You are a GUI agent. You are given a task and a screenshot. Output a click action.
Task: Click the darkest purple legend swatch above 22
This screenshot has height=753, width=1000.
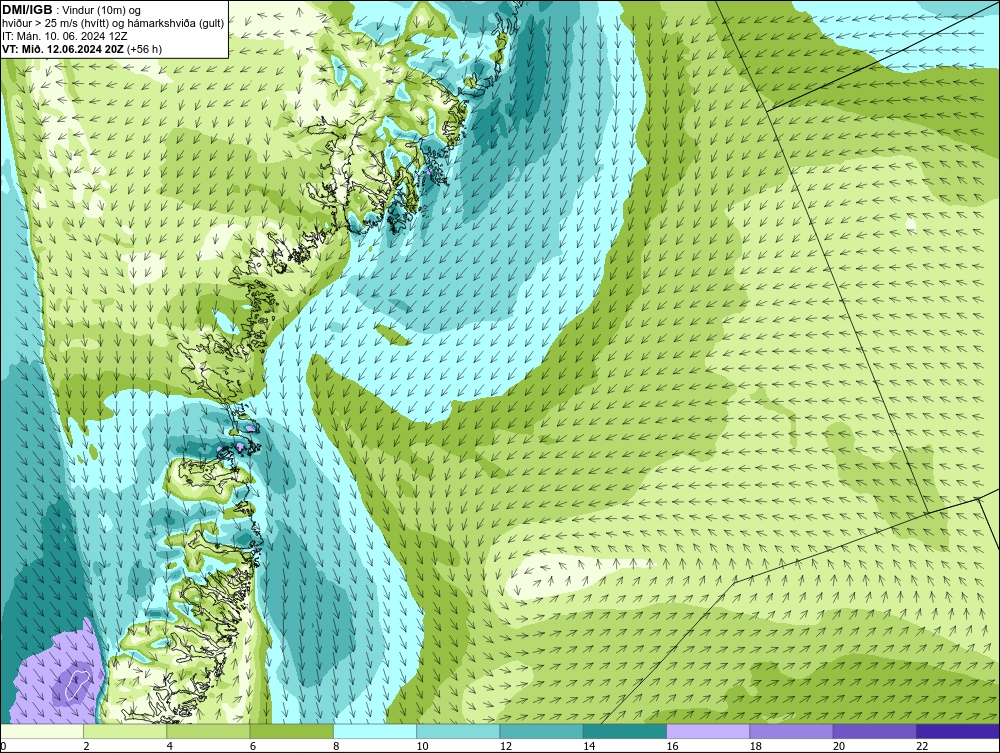click(957, 731)
